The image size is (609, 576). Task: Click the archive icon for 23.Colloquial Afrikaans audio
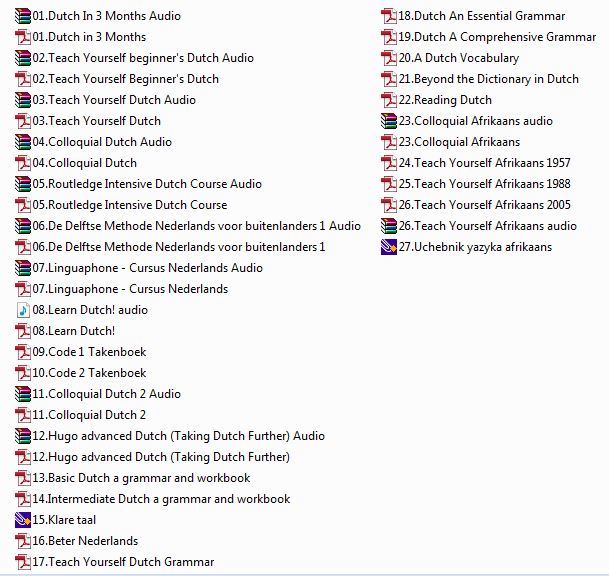(x=389, y=121)
